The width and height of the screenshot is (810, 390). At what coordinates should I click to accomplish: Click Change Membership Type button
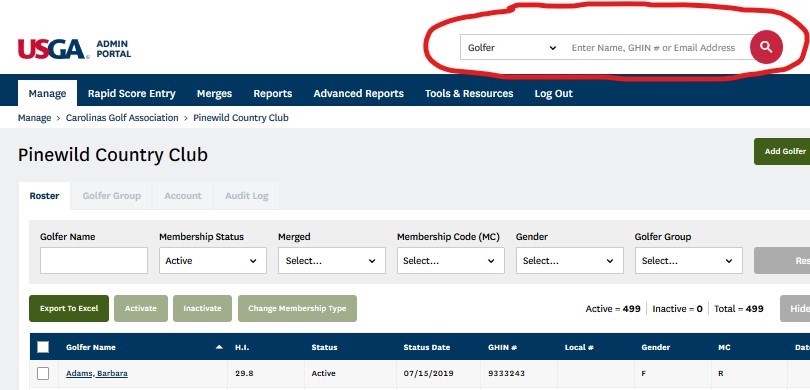point(298,308)
